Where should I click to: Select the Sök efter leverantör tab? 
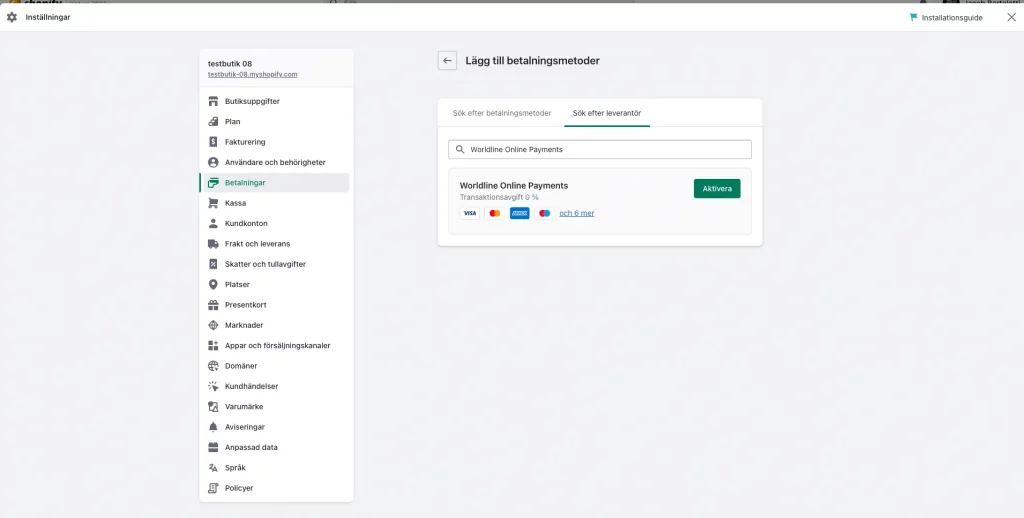pos(607,113)
